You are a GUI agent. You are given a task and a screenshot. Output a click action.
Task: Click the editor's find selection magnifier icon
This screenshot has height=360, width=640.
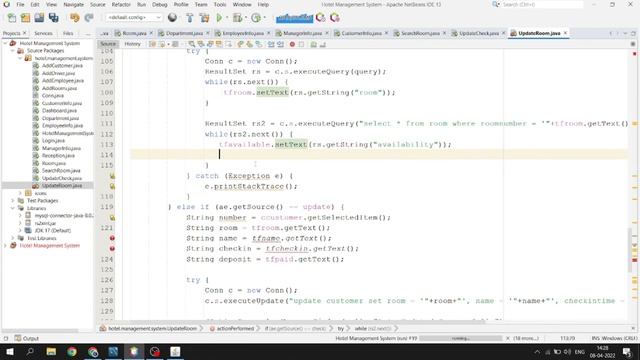pos(191,44)
